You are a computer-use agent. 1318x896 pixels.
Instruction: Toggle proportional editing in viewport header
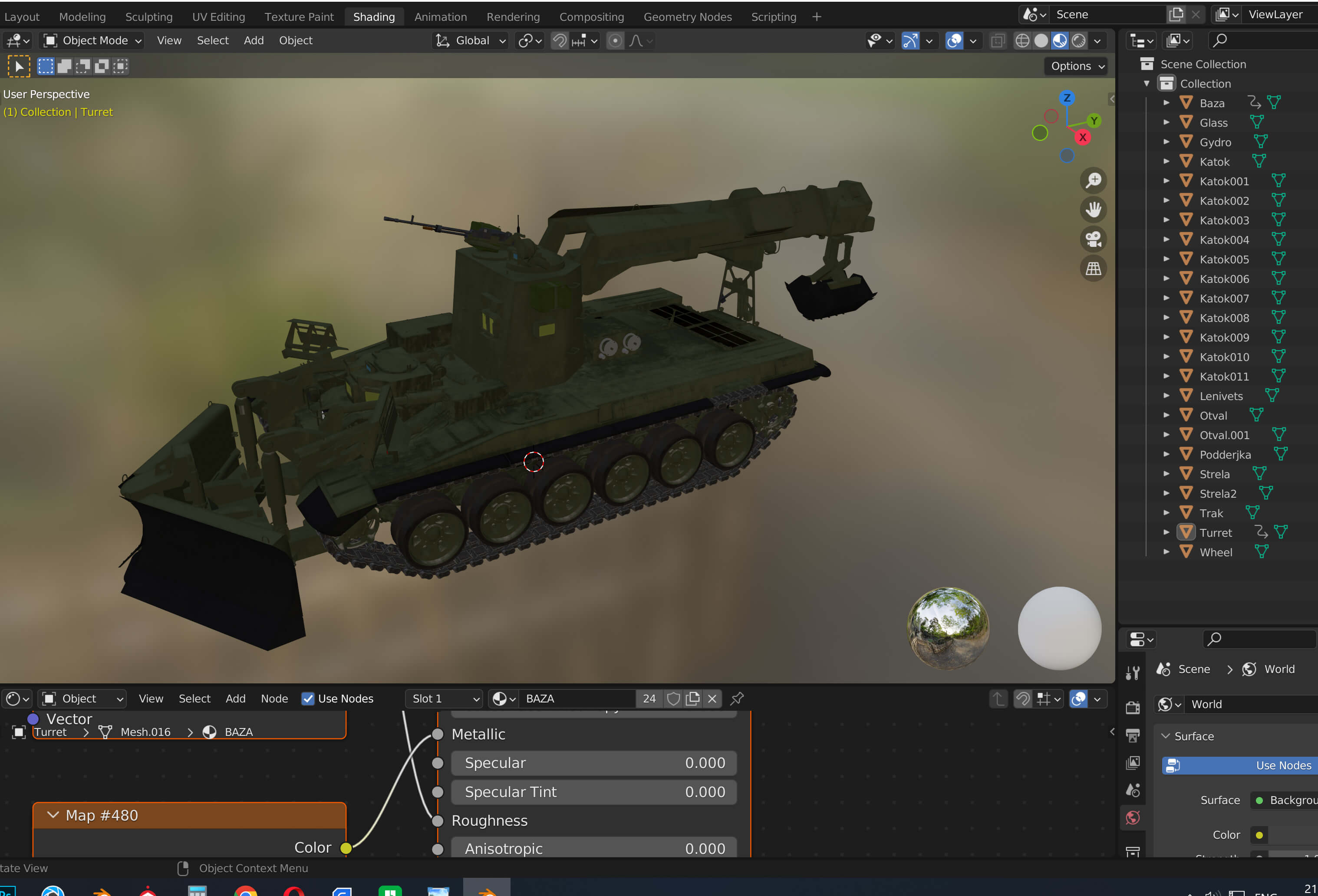[615, 41]
